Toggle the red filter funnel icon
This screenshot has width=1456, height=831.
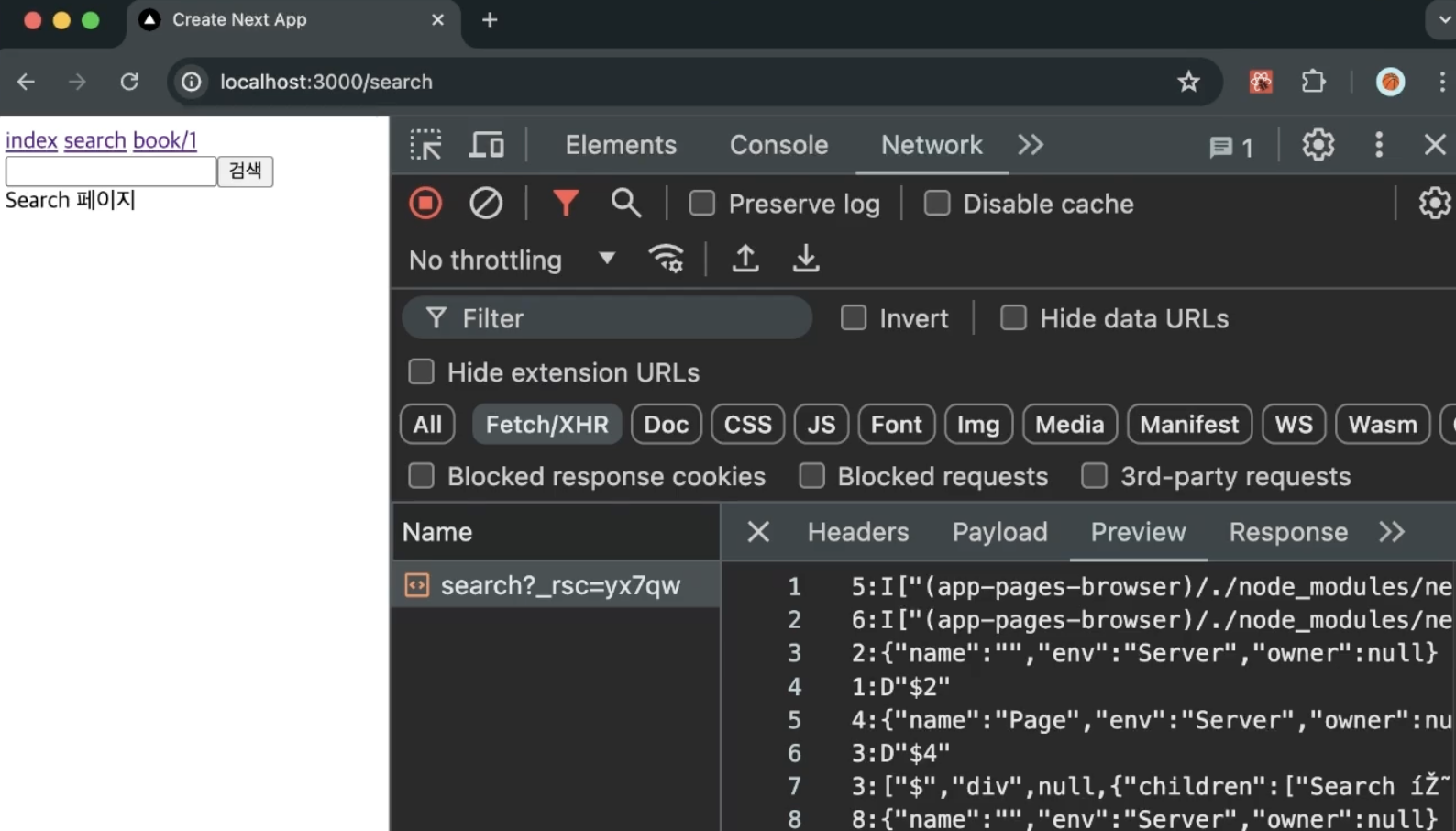[566, 203]
